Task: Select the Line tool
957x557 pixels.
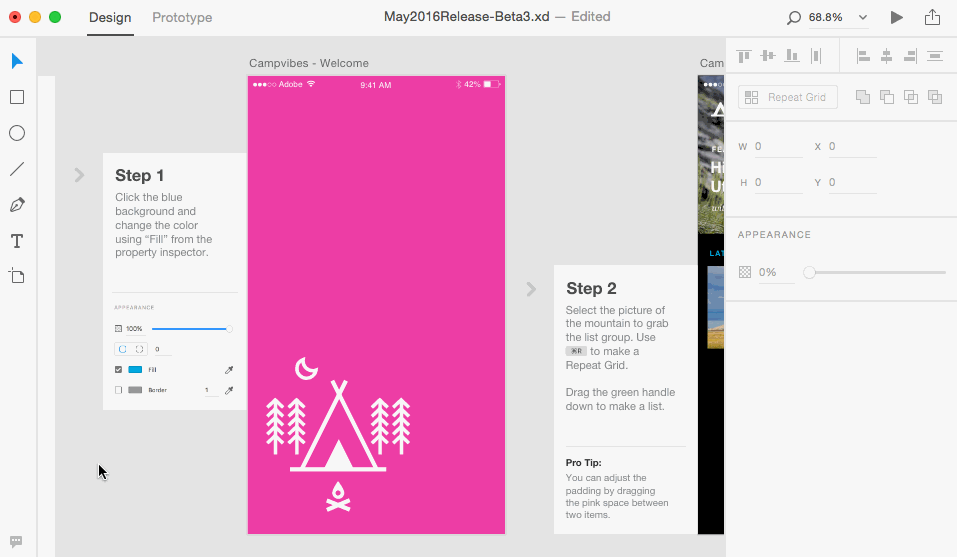Action: click(x=17, y=169)
